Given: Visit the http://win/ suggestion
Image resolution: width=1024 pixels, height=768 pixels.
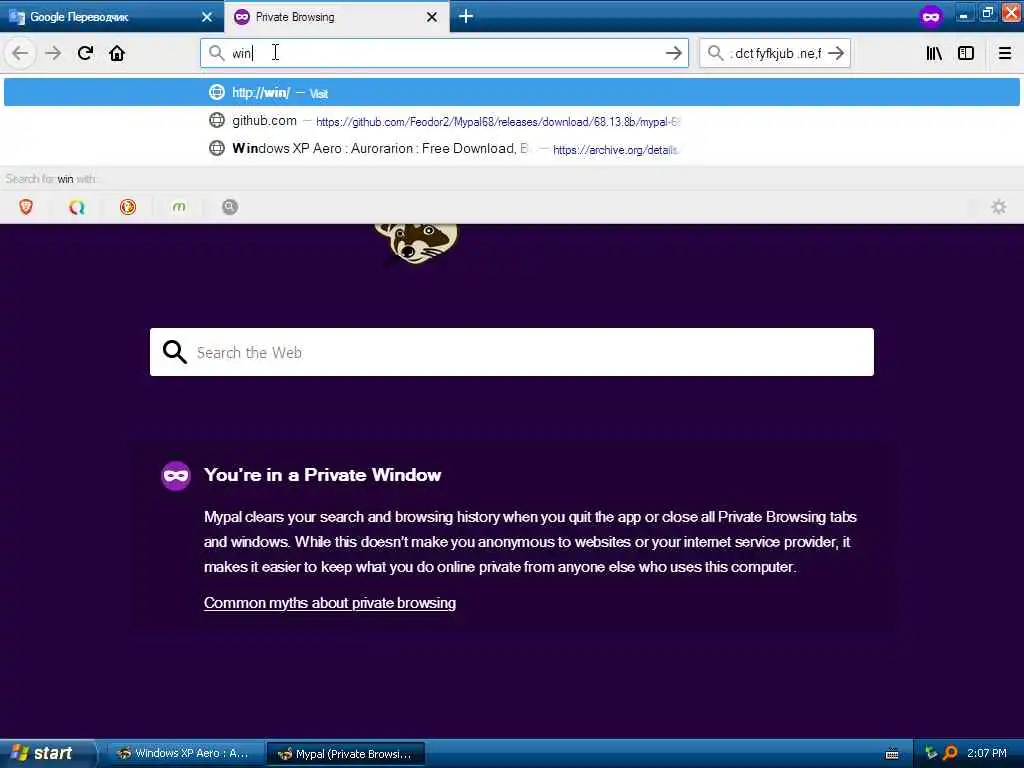Looking at the screenshot, I should tap(512, 92).
